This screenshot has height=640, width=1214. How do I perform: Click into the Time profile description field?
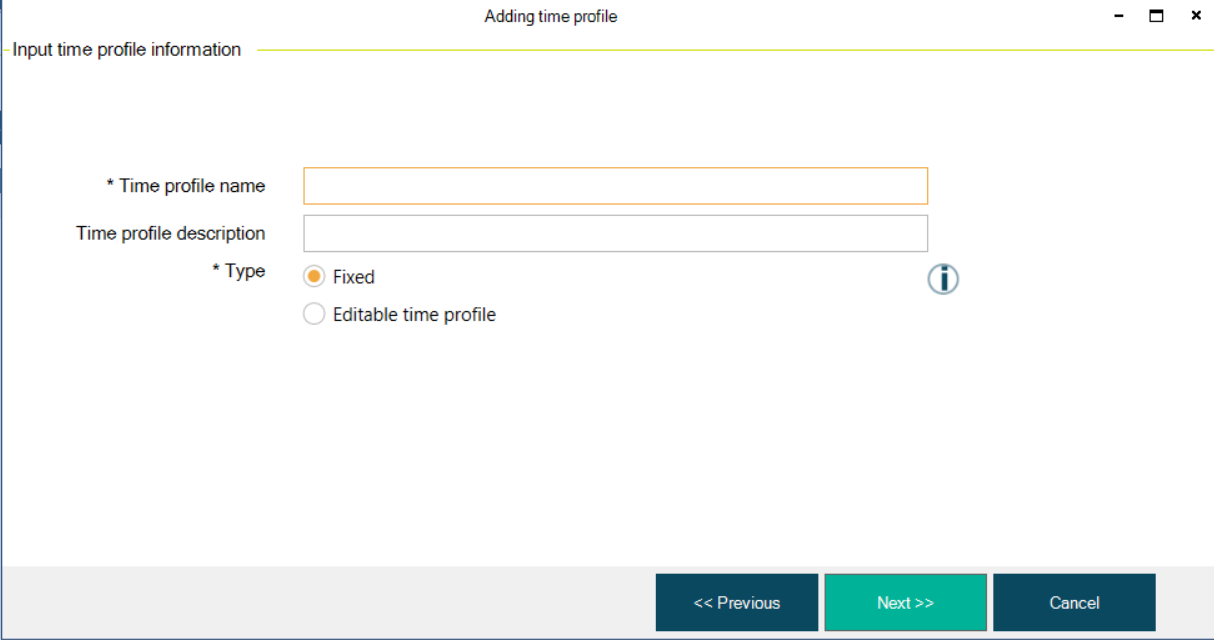coord(615,233)
